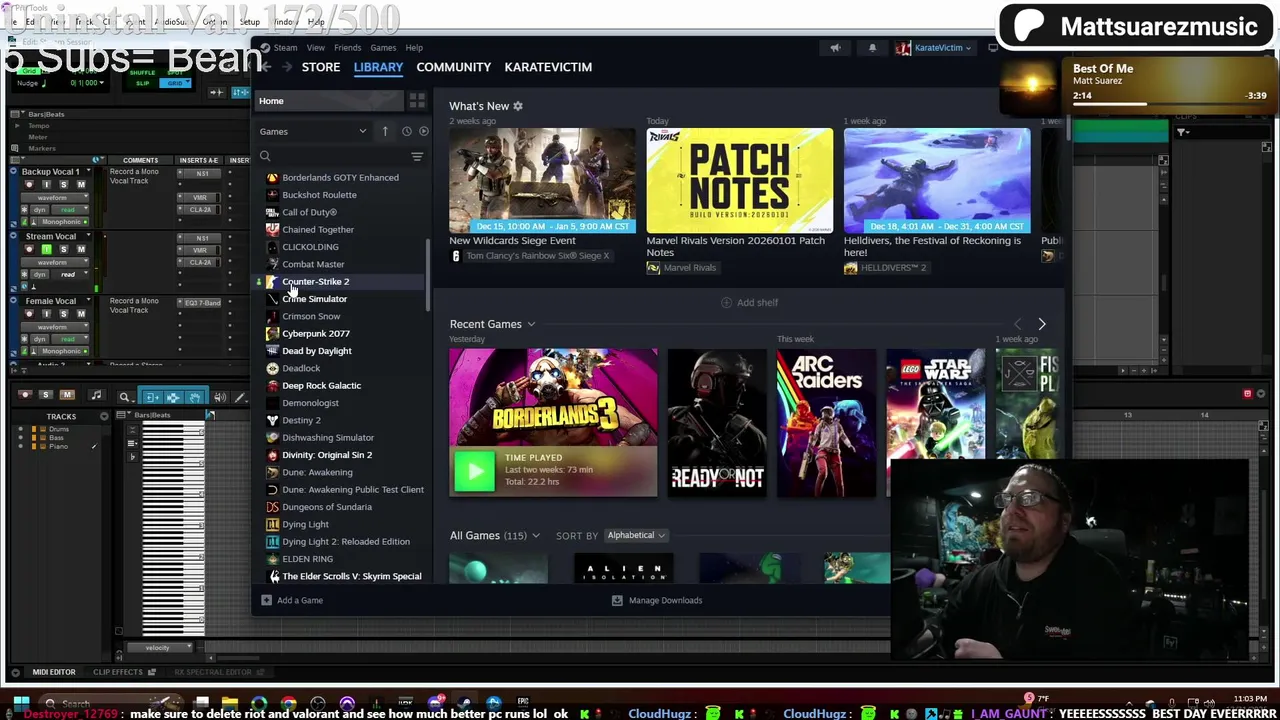Record-enable the Female Vocal track in Pro Tools
Screen dimensions: 1280x720
[28, 314]
